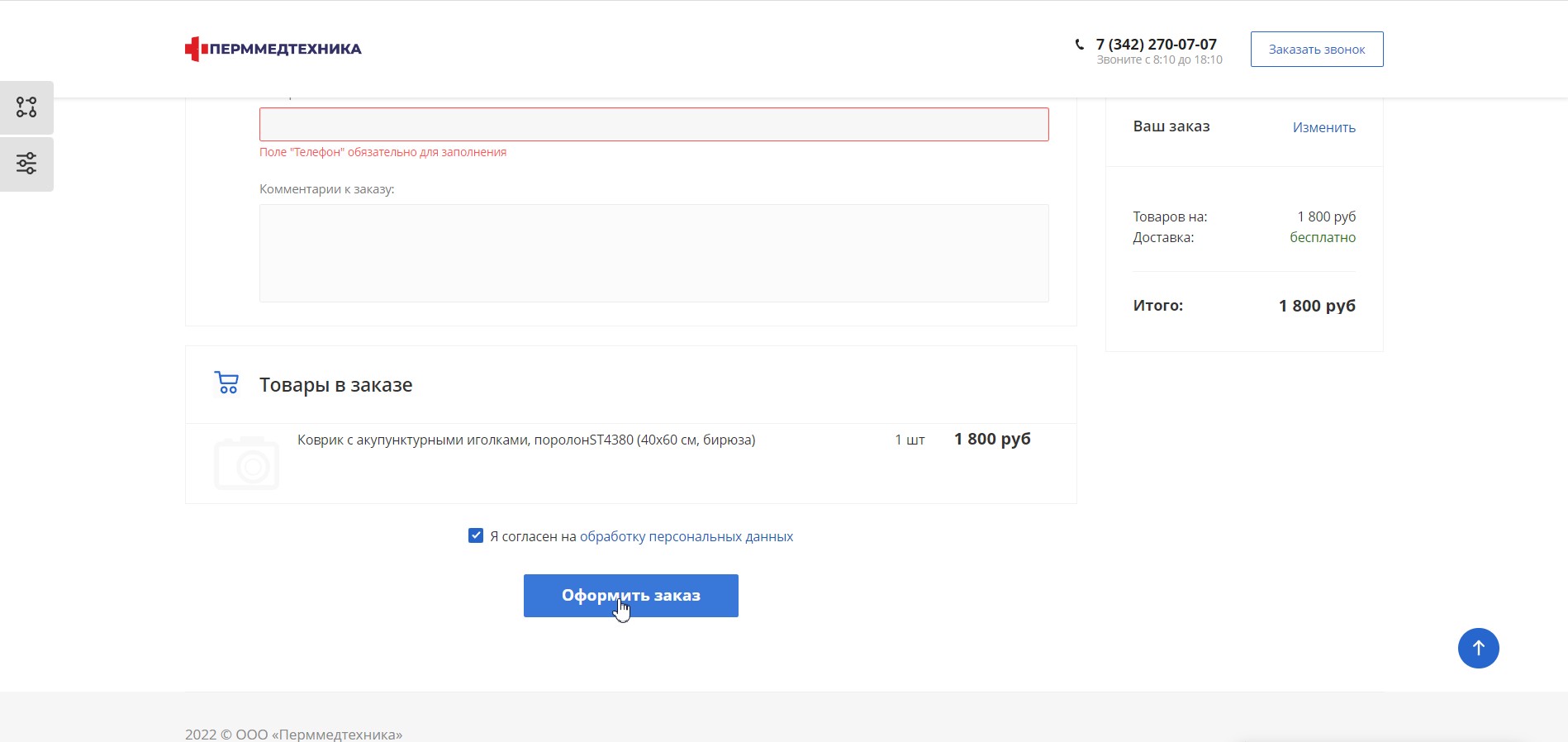The width and height of the screenshot is (1568, 742).
Task: Uncheck the personal data consent checkbox
Action: pyautogui.click(x=476, y=535)
